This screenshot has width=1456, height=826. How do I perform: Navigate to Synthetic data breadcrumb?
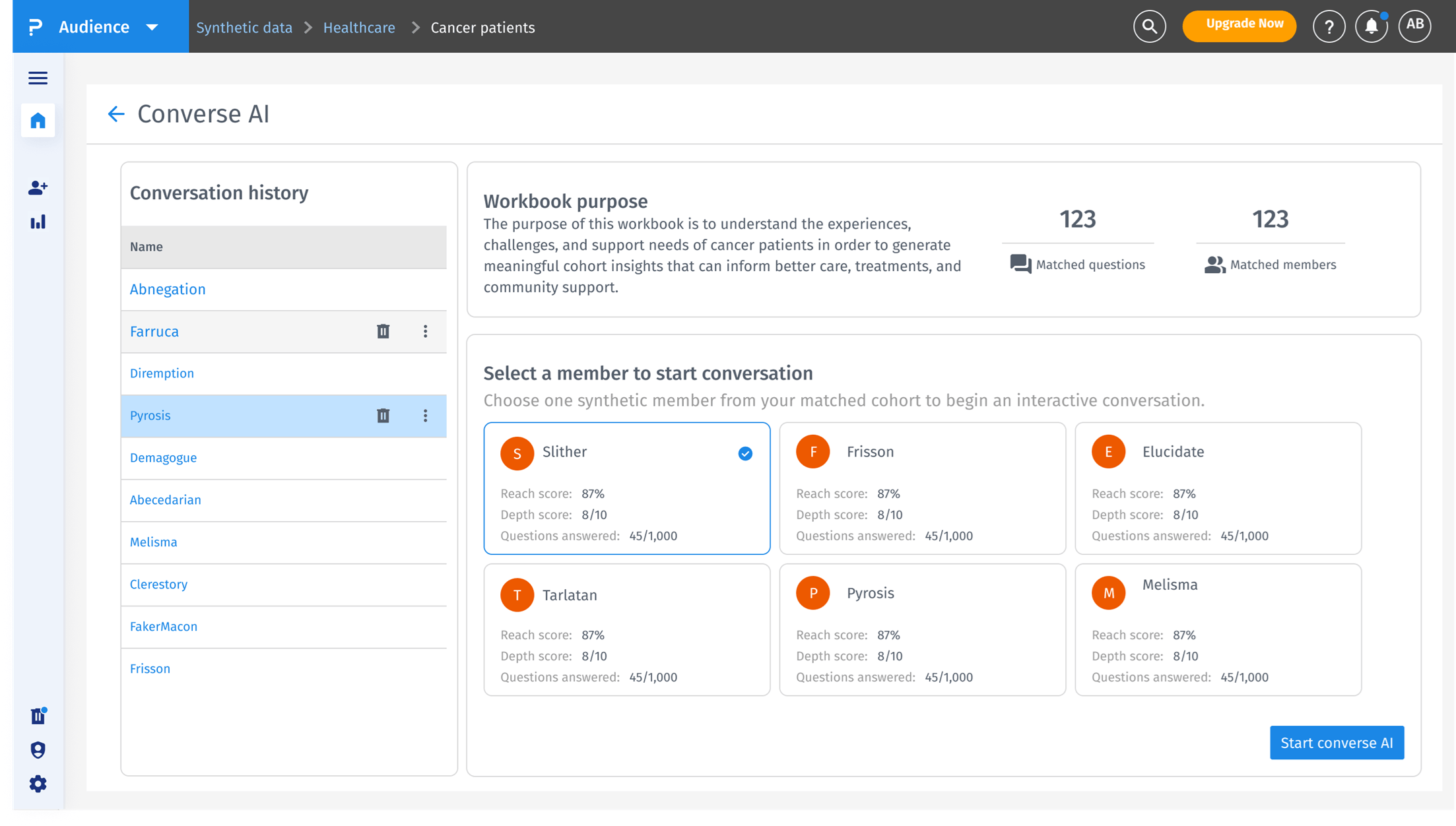point(244,28)
